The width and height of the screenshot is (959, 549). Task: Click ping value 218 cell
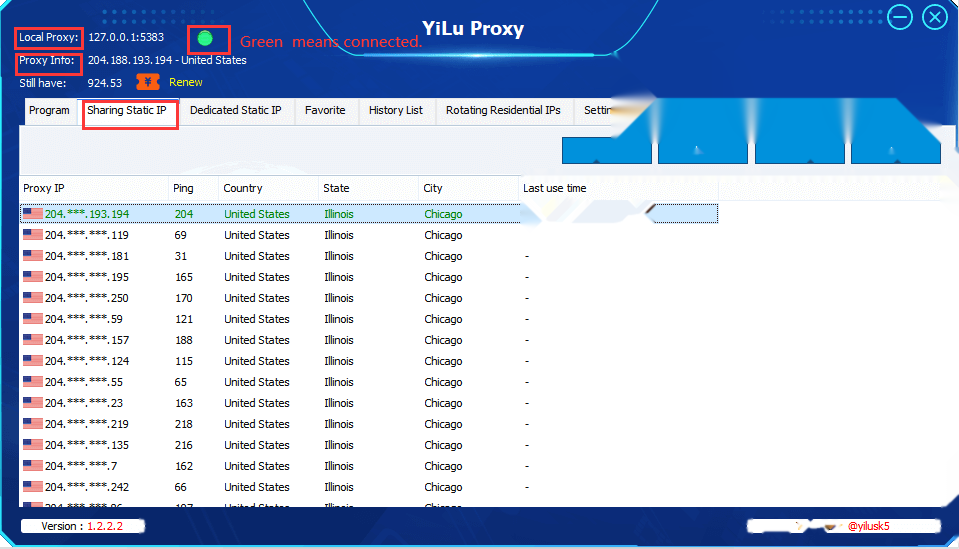pos(184,424)
